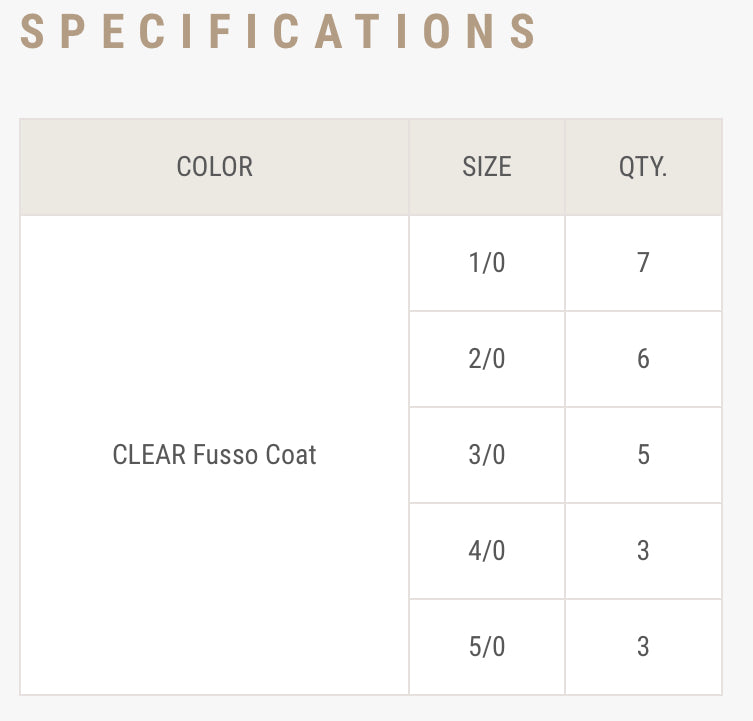Screen dimensions: 753x721
Task: Click the SPECIFICATIONS heading
Action: pos(279,31)
